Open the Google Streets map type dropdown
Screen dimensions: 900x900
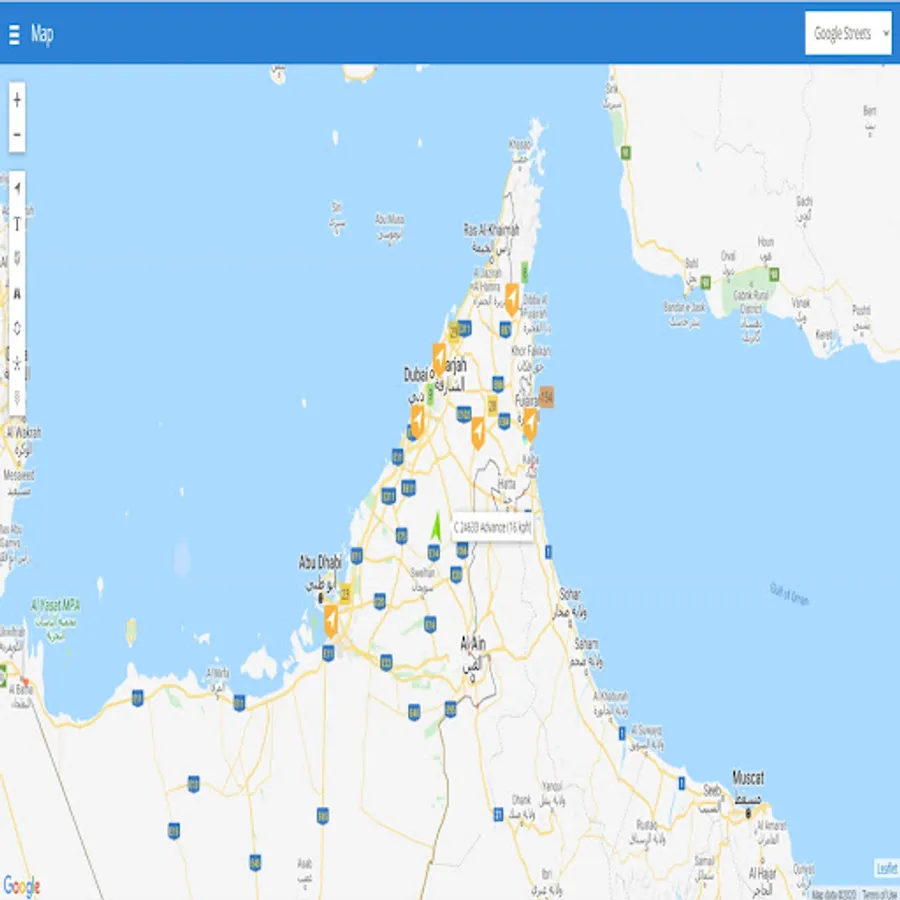tap(848, 34)
